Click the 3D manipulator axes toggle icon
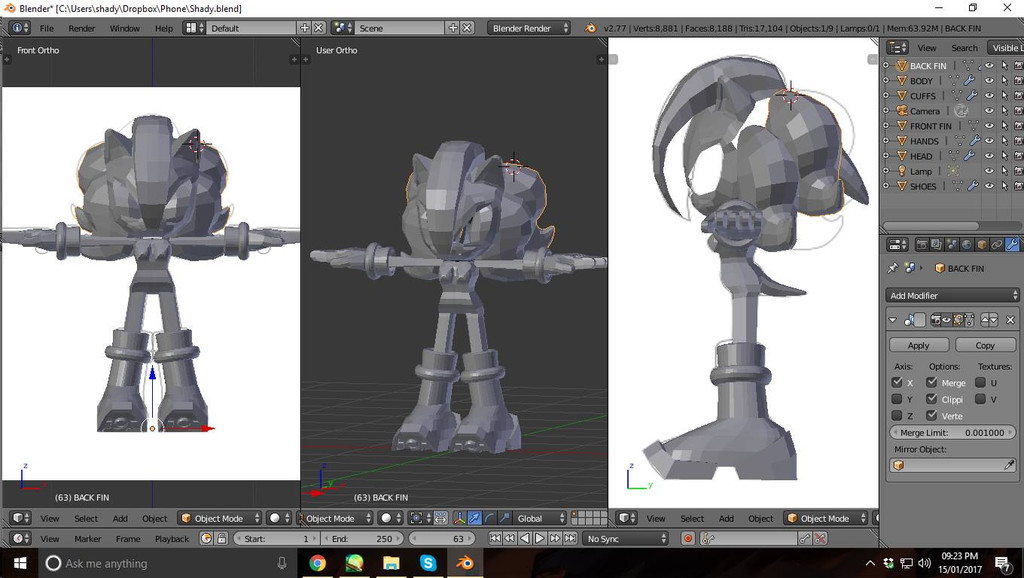Image resolution: width=1024 pixels, height=578 pixels. 460,519
